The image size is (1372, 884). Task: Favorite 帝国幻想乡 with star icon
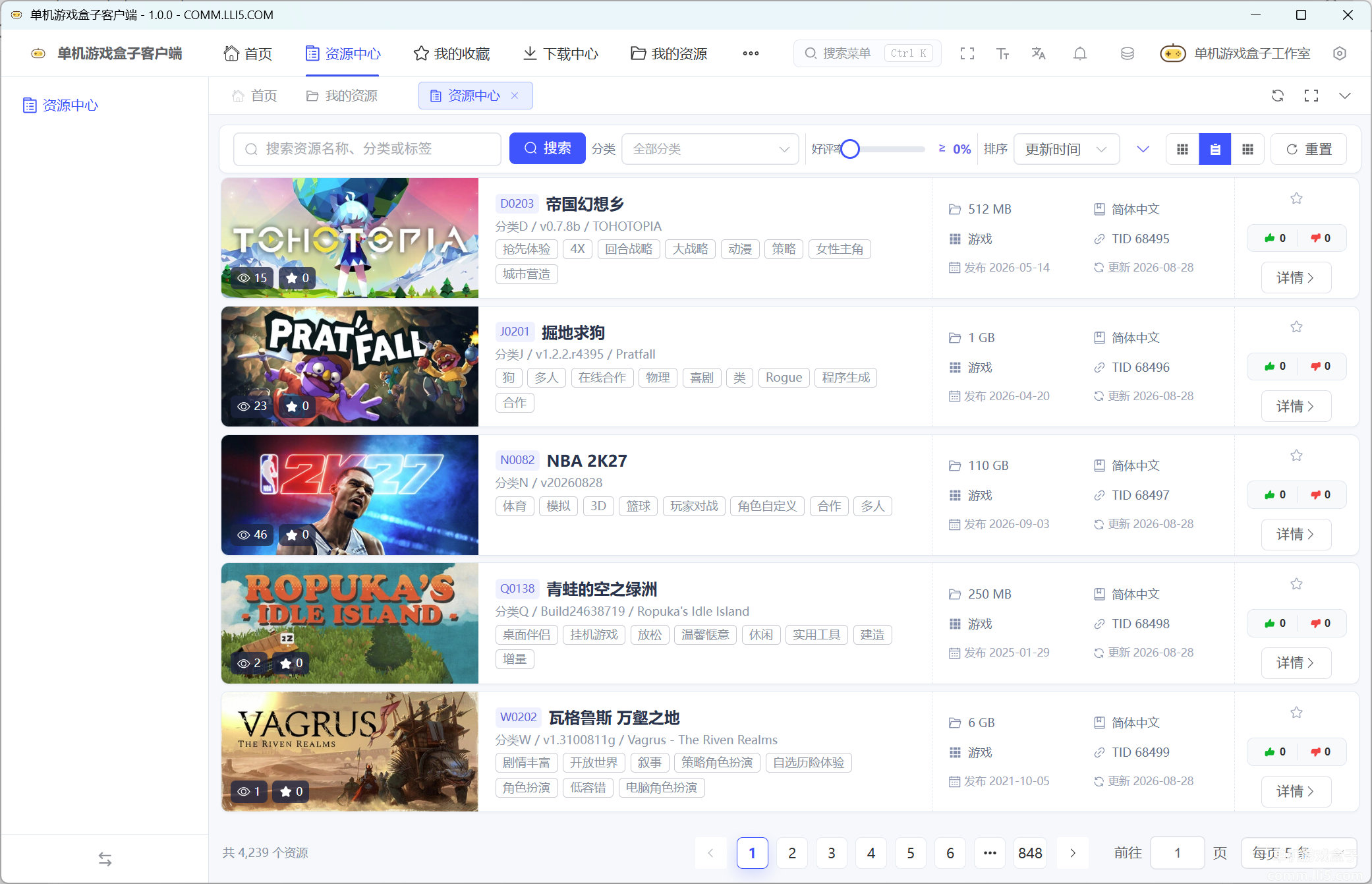(1296, 198)
